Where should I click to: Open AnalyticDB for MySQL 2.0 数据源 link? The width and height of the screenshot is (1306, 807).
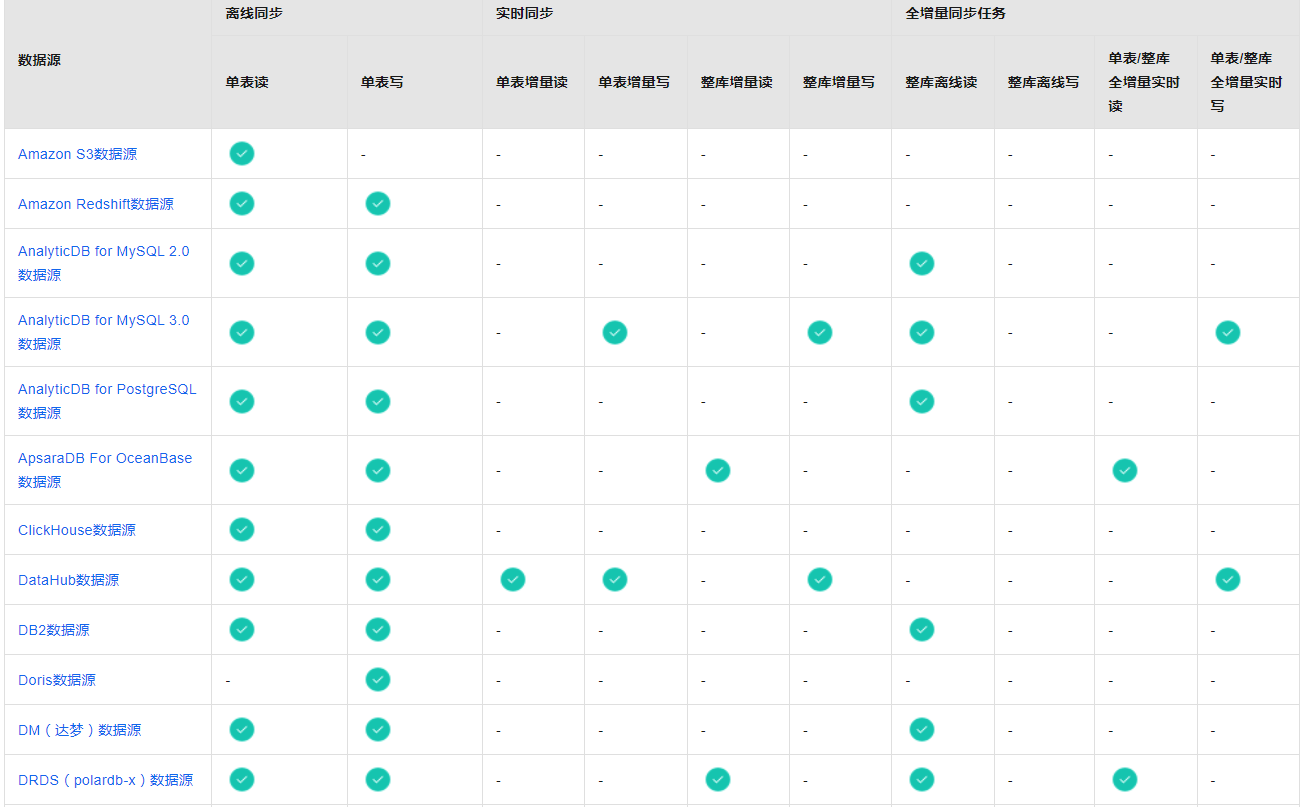coord(104,263)
